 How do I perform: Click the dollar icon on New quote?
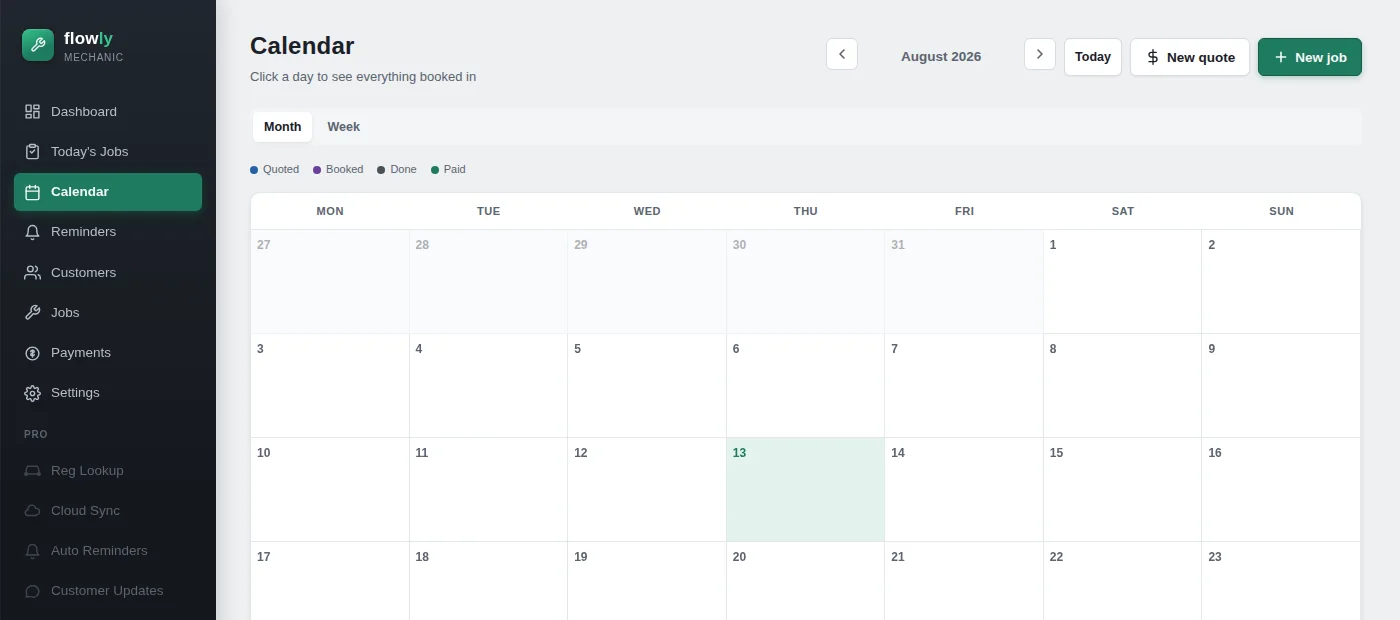[1153, 57]
